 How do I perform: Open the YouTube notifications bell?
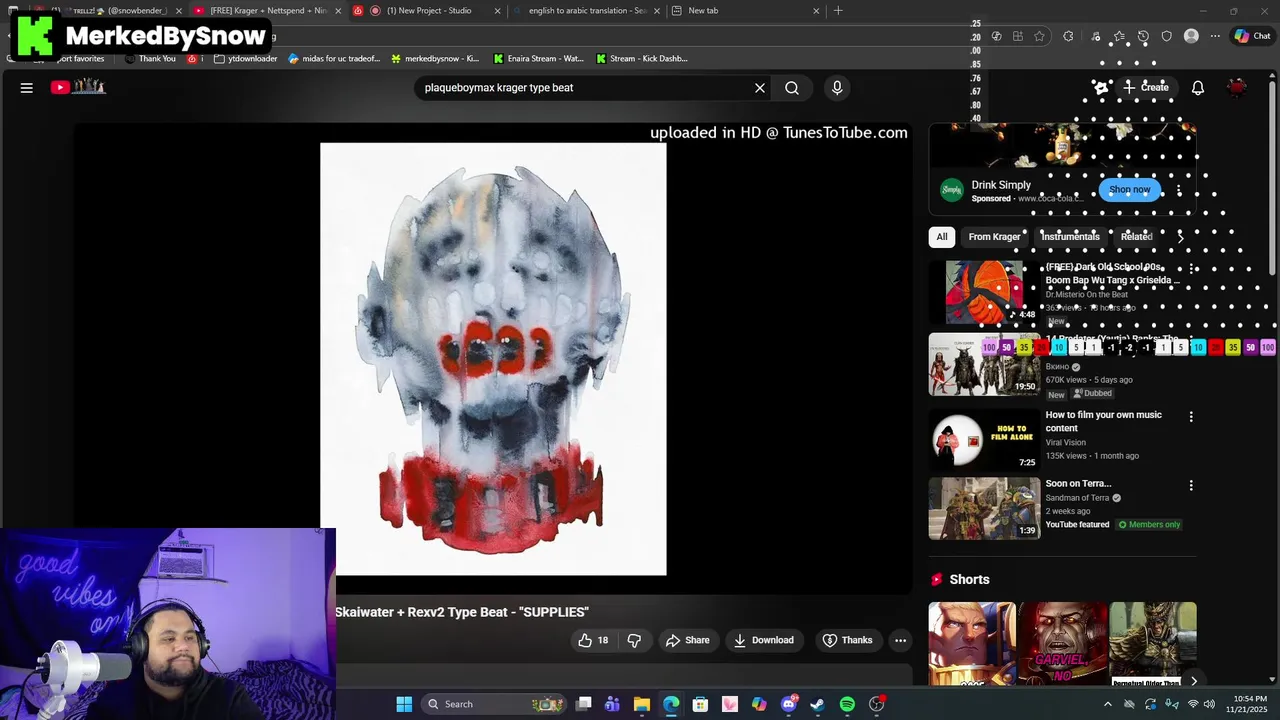[1198, 88]
